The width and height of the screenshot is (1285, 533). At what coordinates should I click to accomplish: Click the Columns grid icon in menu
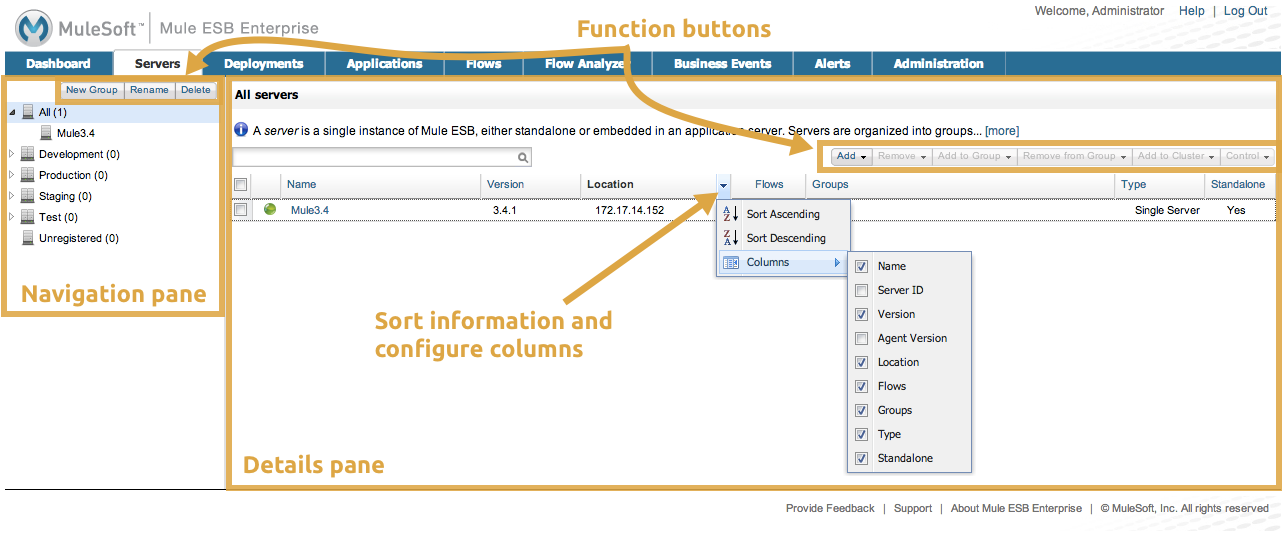pyautogui.click(x=730, y=262)
